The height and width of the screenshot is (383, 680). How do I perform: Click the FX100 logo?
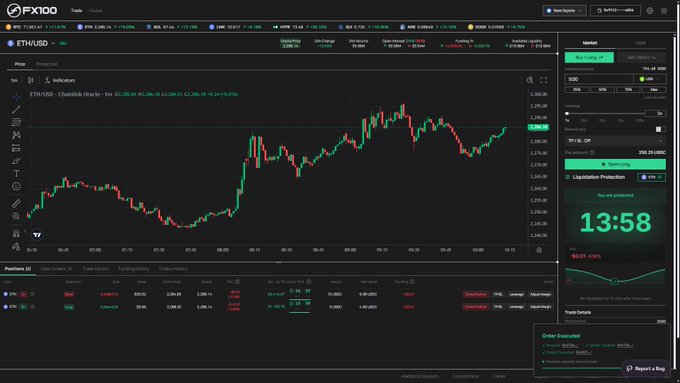tap(32, 10)
